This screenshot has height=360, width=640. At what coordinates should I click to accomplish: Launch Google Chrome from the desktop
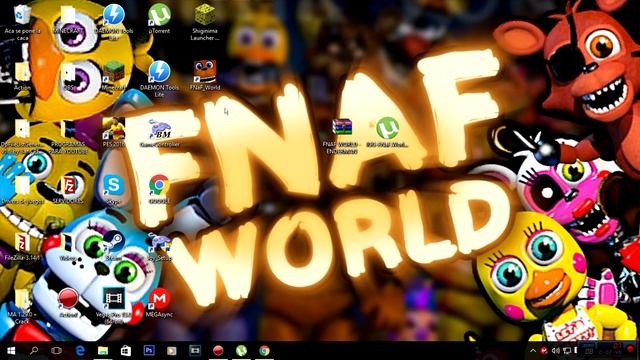tap(159, 186)
